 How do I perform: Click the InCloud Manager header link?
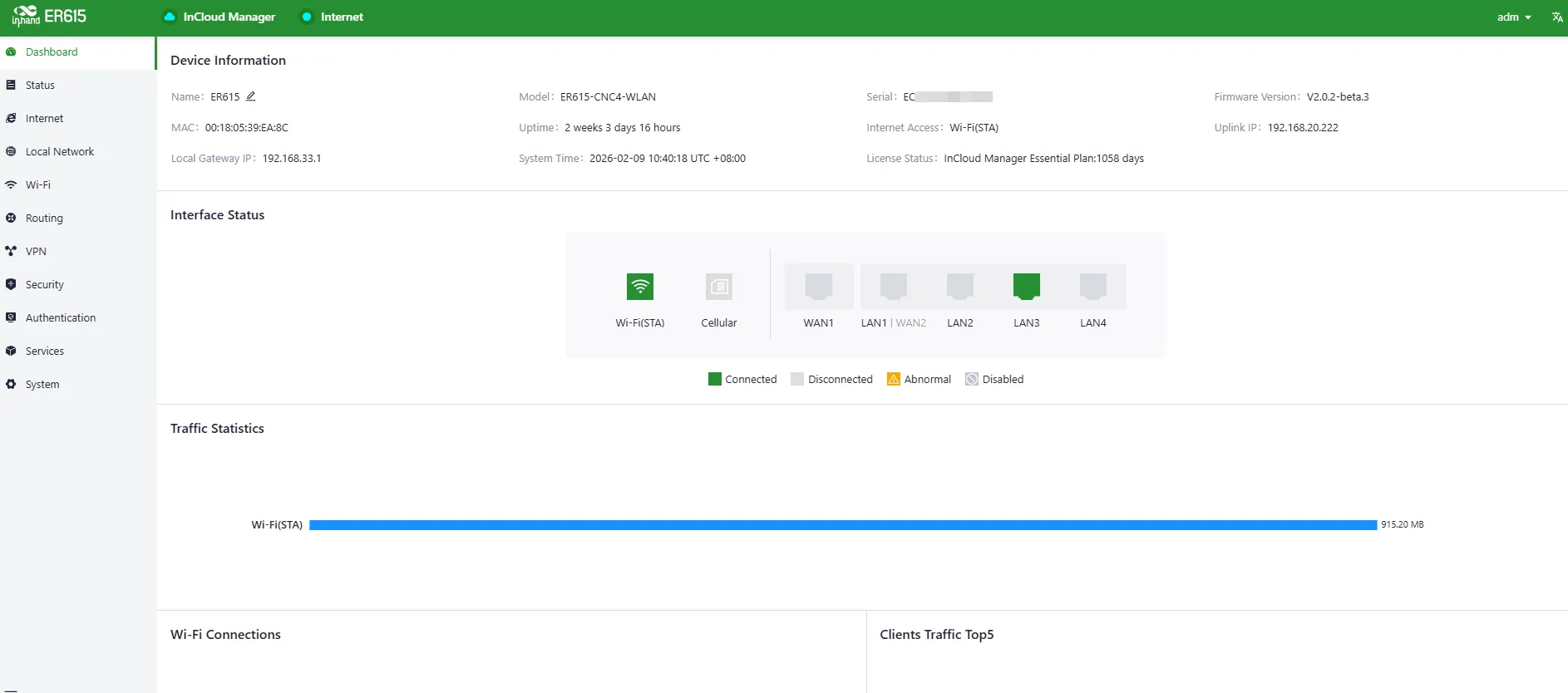point(229,17)
